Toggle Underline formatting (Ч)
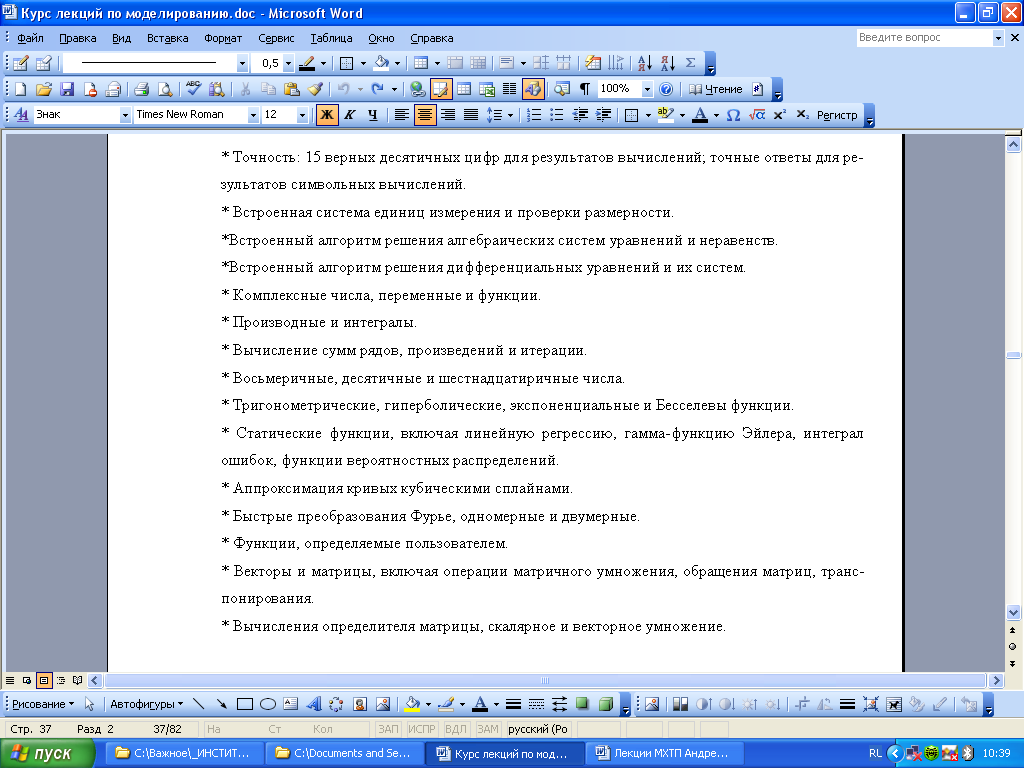 click(372, 115)
